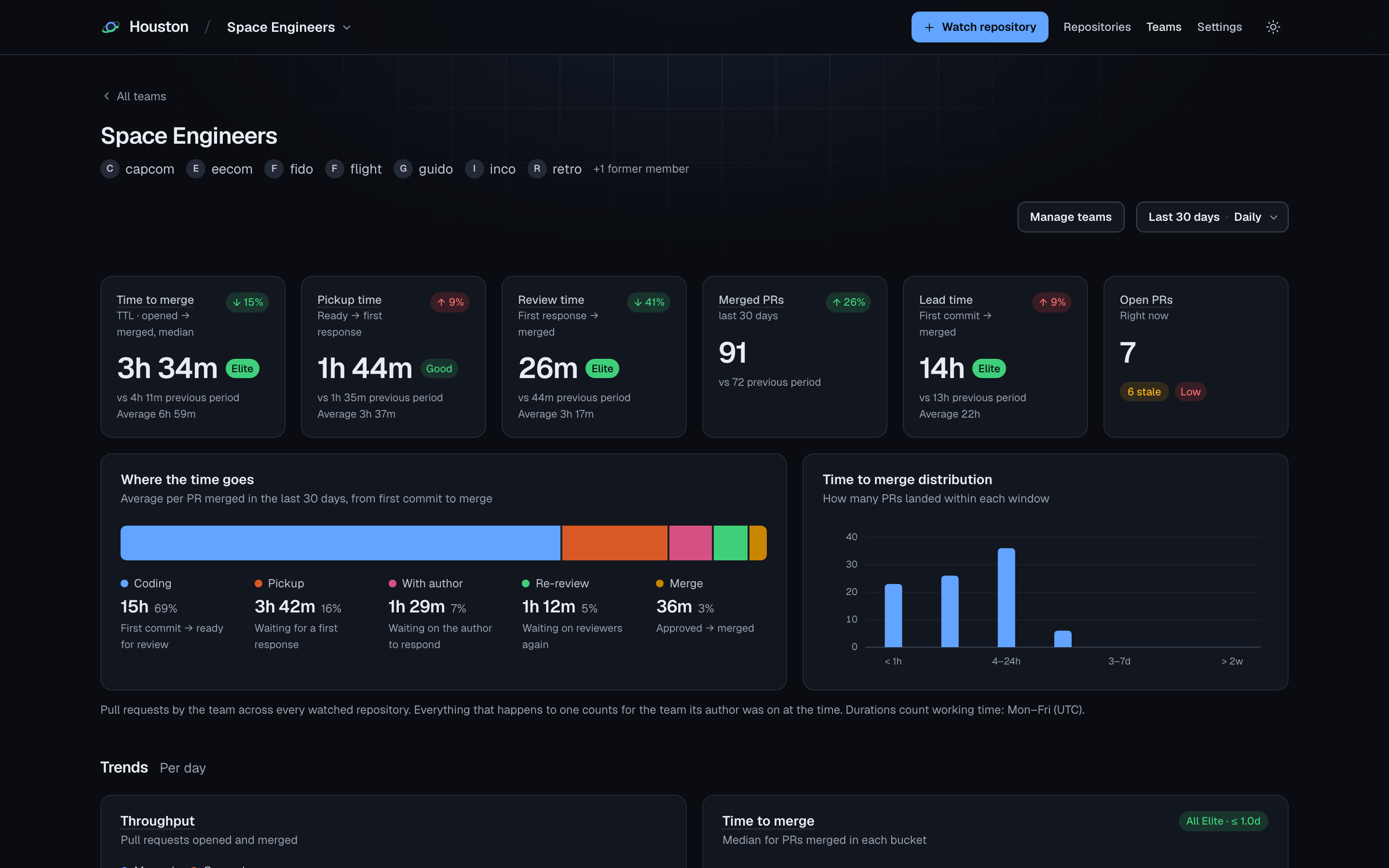The height and width of the screenshot is (868, 1389).
Task: Click the All Elite ≤ 1.0d badge
Action: pos(1223,821)
